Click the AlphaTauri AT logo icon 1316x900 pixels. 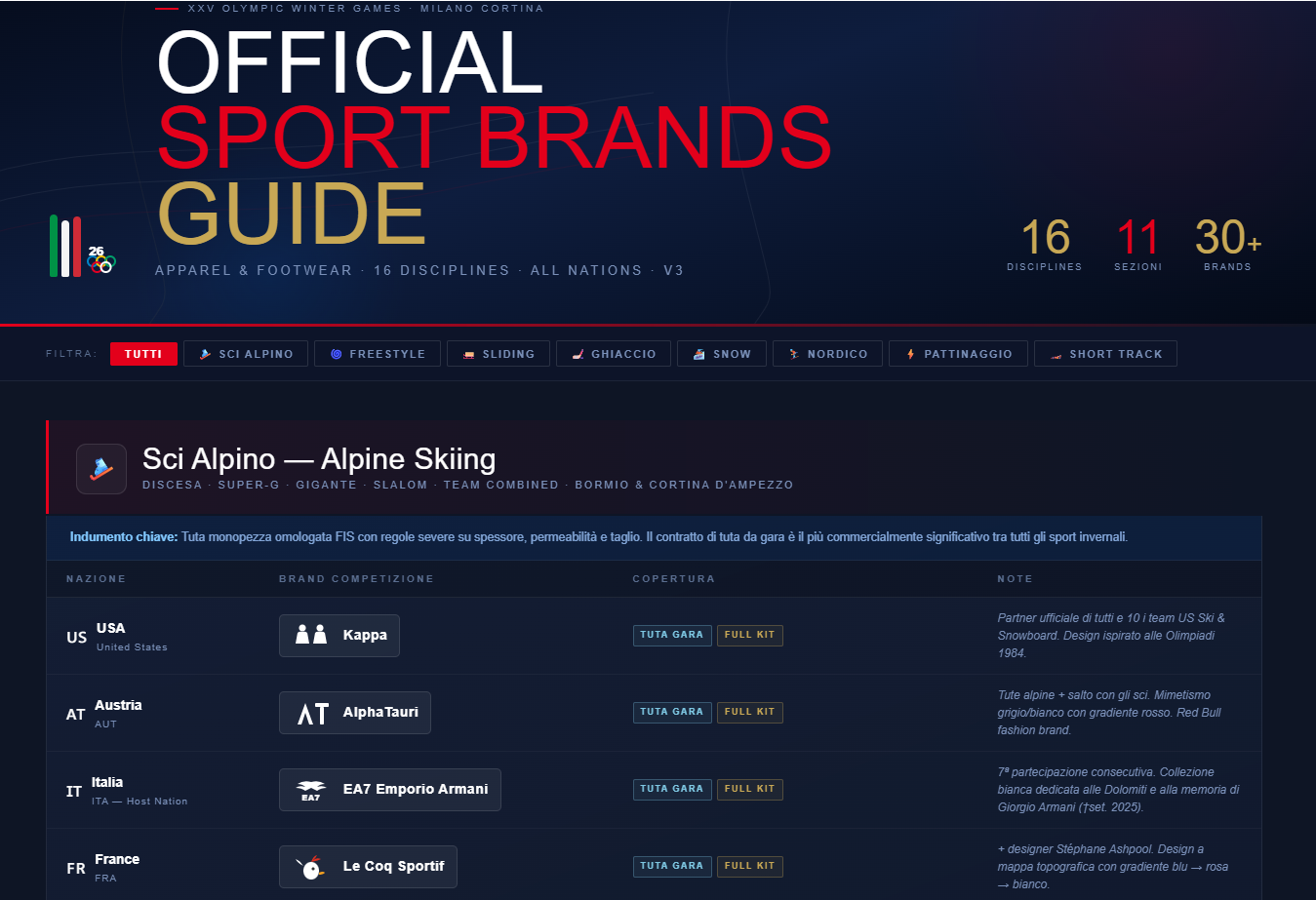point(311,713)
